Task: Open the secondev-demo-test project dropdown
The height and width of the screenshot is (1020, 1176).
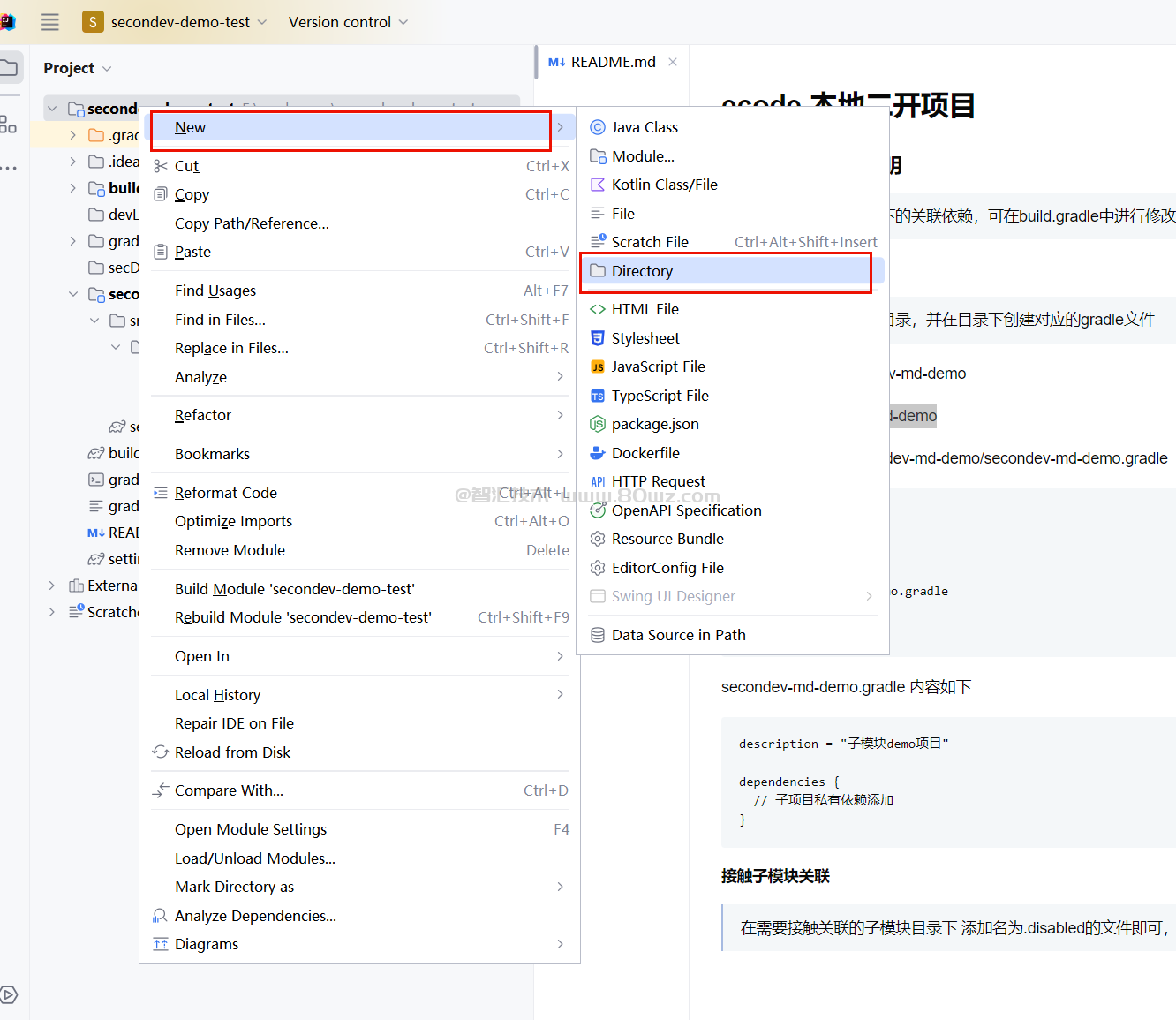Action: tap(175, 22)
